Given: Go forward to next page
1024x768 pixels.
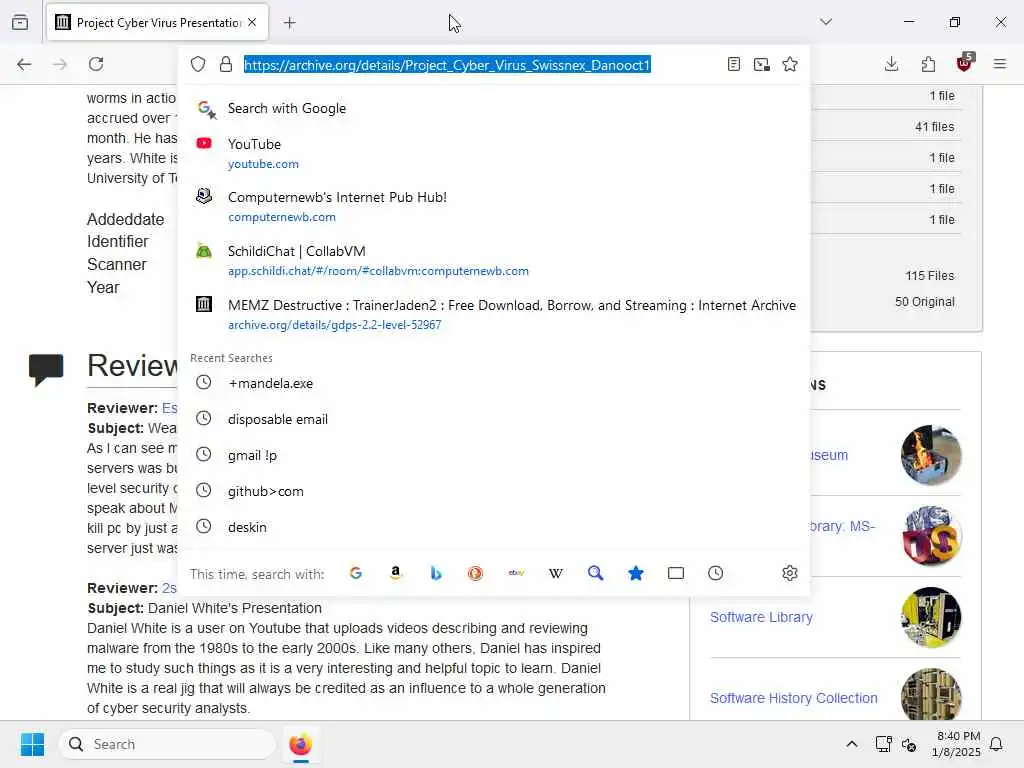Looking at the screenshot, I should 60,64.
